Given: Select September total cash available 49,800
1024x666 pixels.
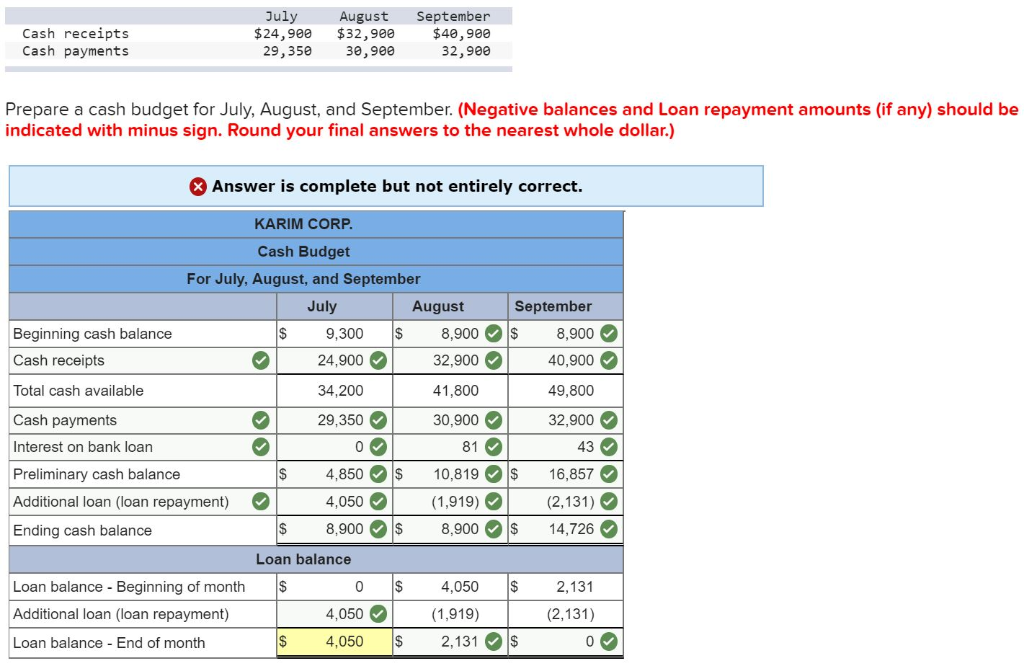Looking at the screenshot, I should point(566,390).
